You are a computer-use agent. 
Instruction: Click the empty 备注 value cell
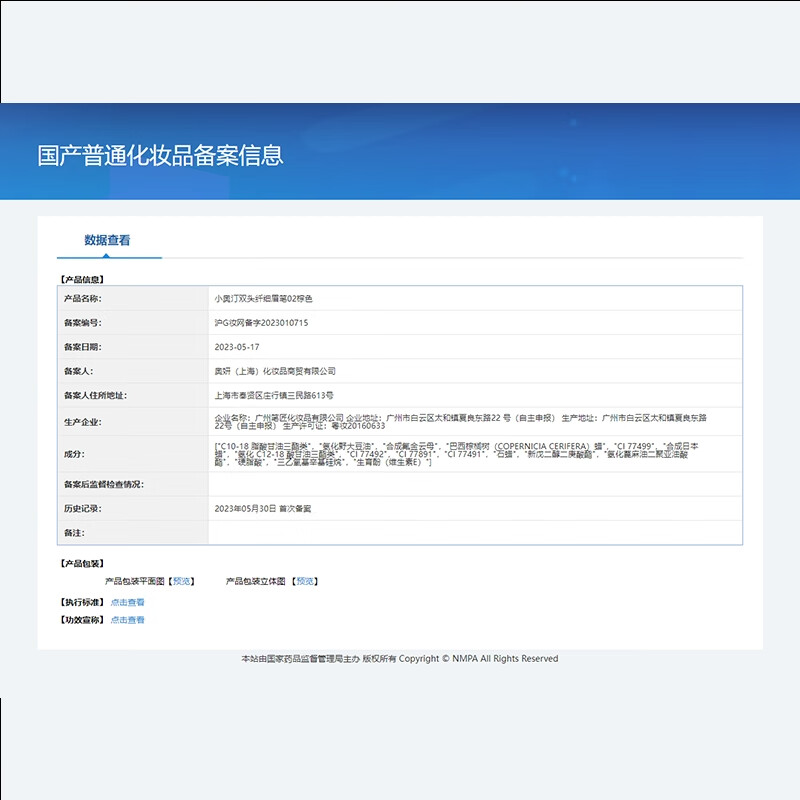coord(400,534)
